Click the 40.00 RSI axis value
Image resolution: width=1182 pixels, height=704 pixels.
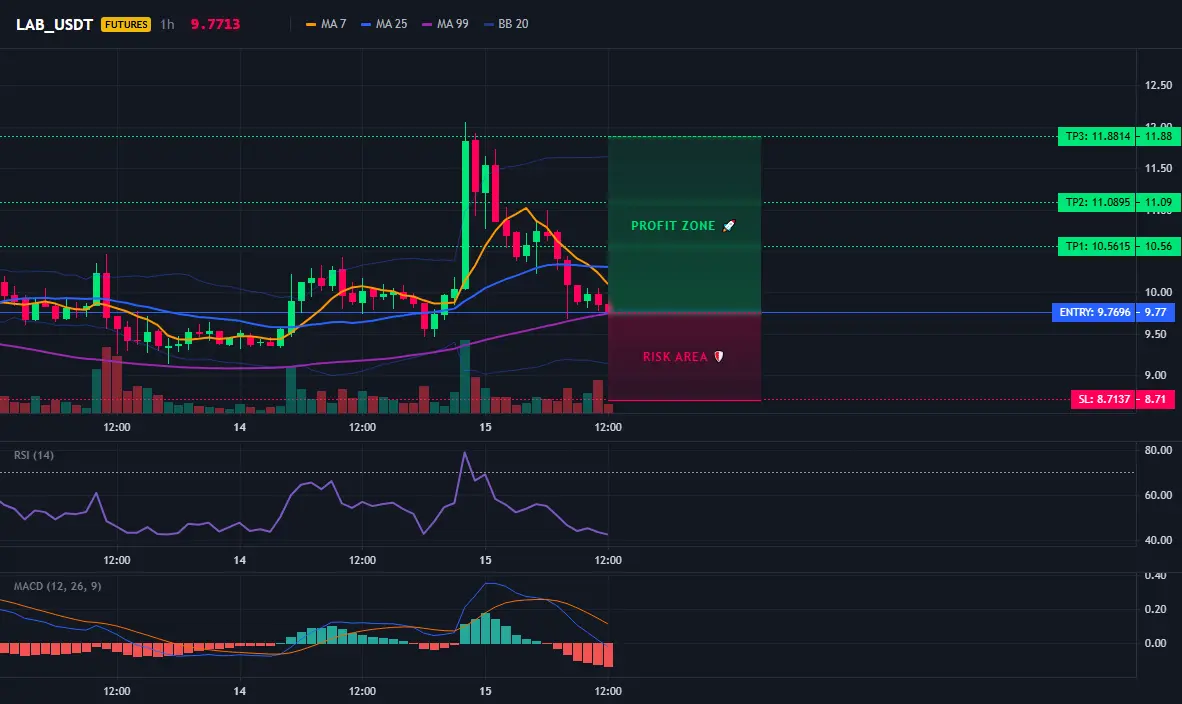[1158, 540]
